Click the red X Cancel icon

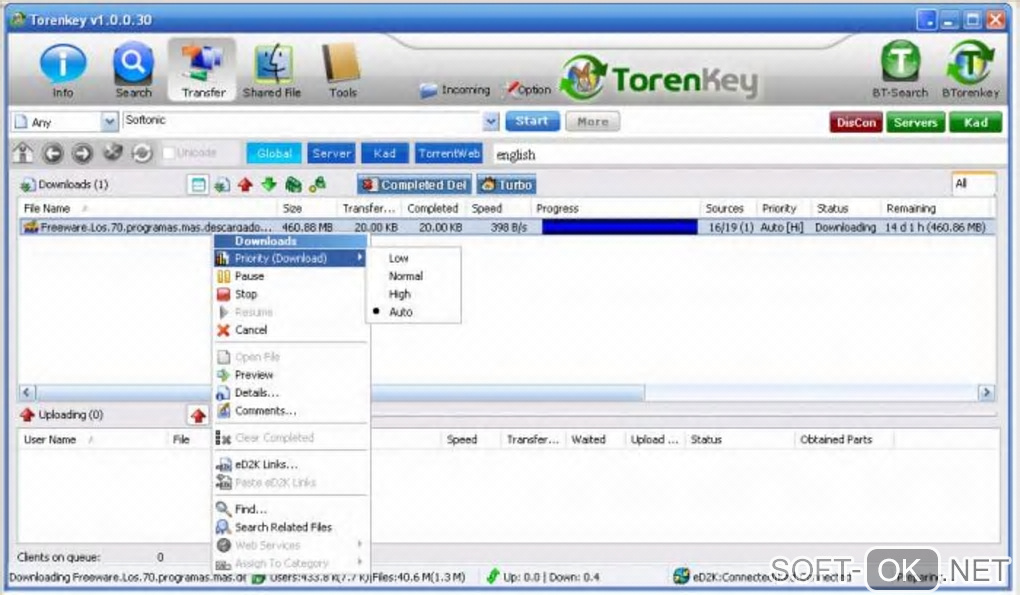click(224, 330)
